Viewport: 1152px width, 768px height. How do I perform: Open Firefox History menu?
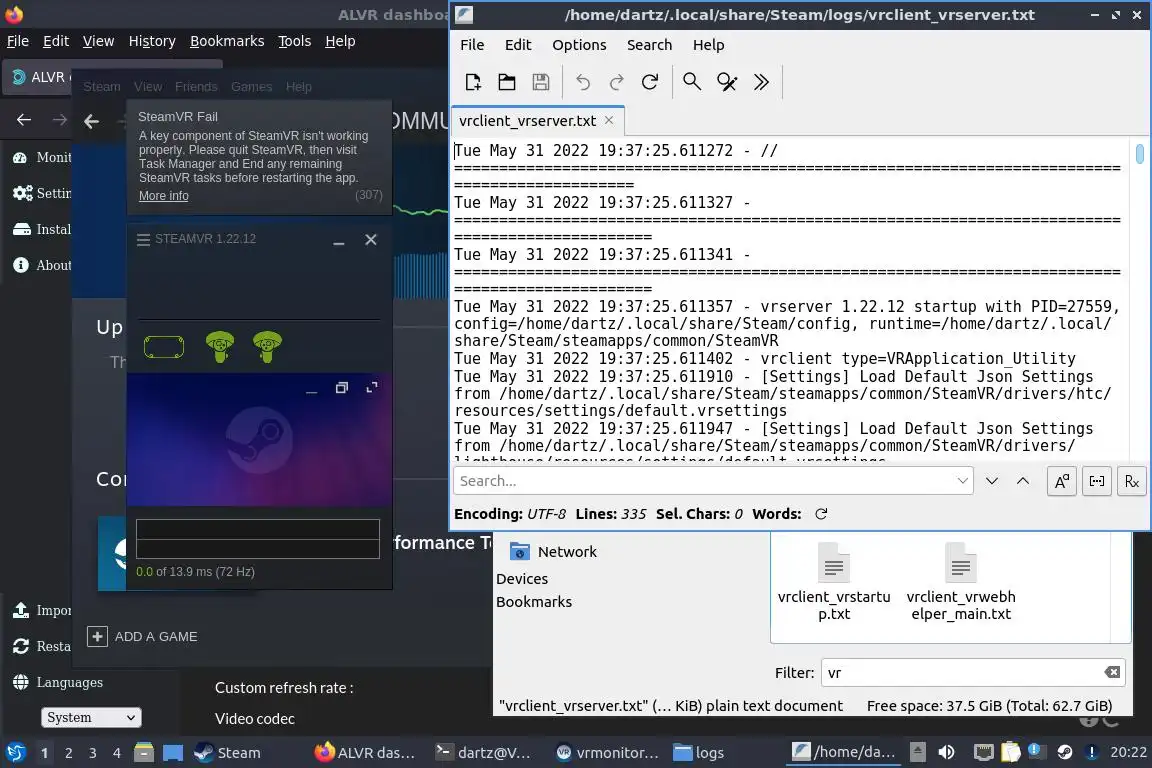(152, 41)
